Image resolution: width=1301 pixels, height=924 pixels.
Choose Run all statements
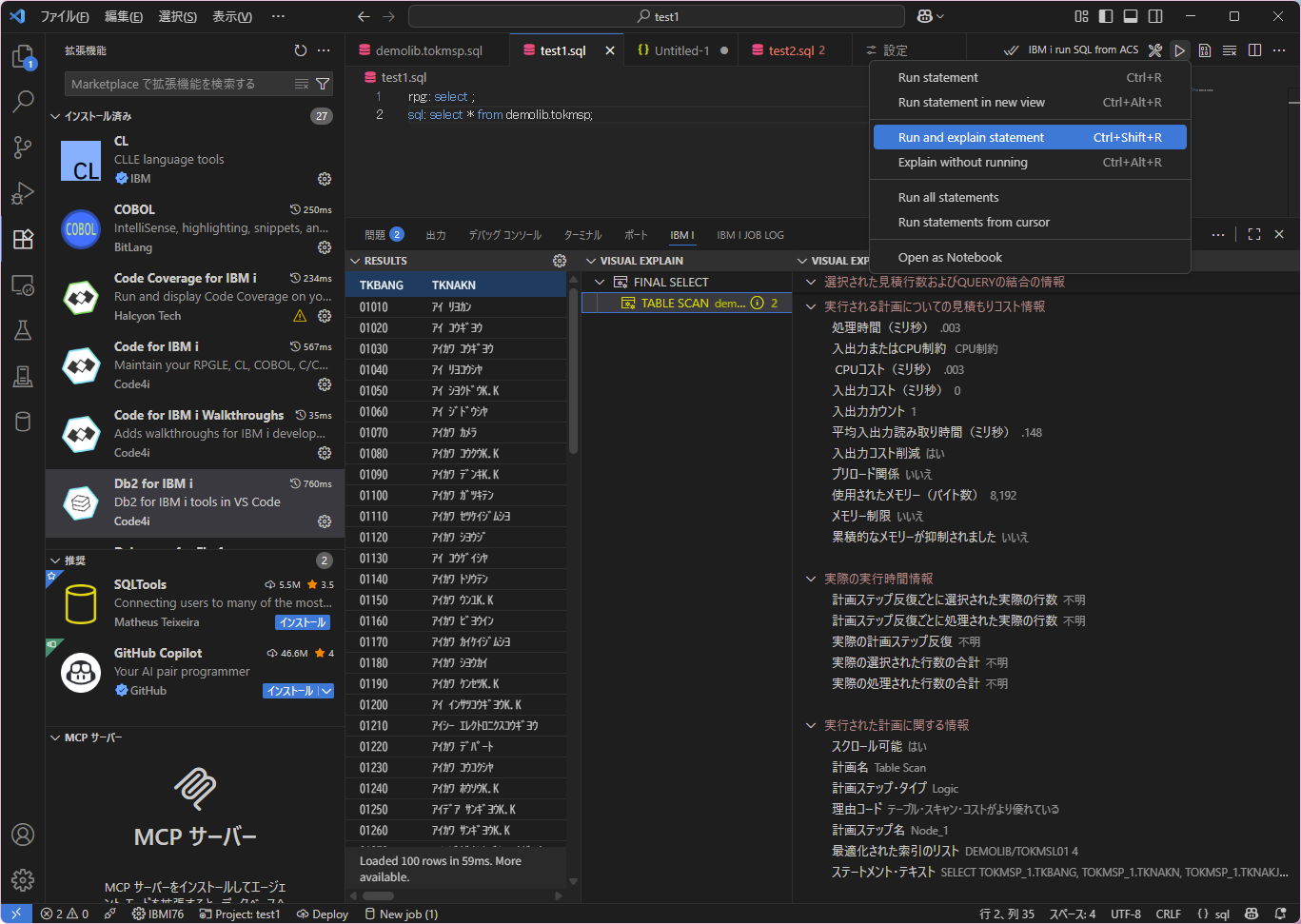1030,198
